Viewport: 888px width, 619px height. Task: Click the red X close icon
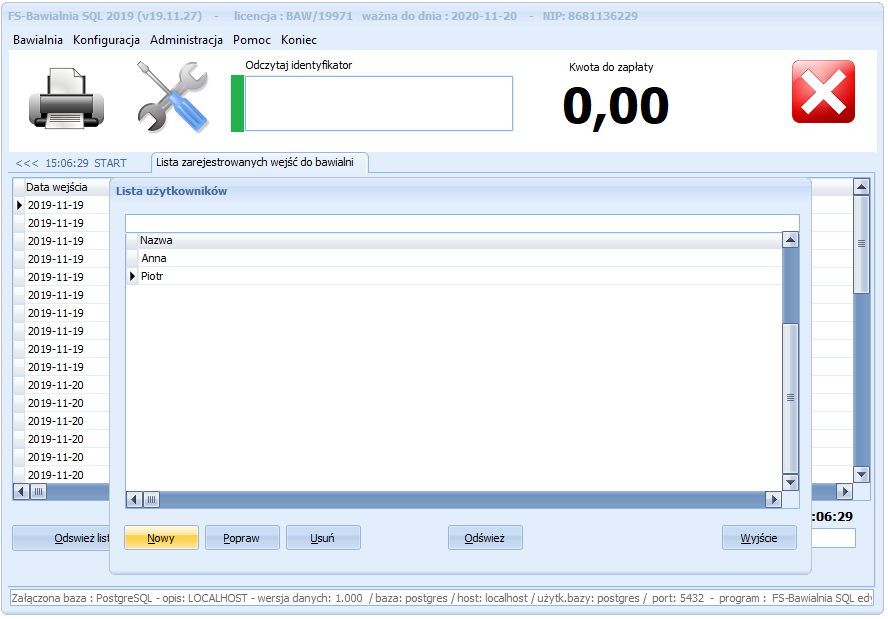(x=823, y=92)
